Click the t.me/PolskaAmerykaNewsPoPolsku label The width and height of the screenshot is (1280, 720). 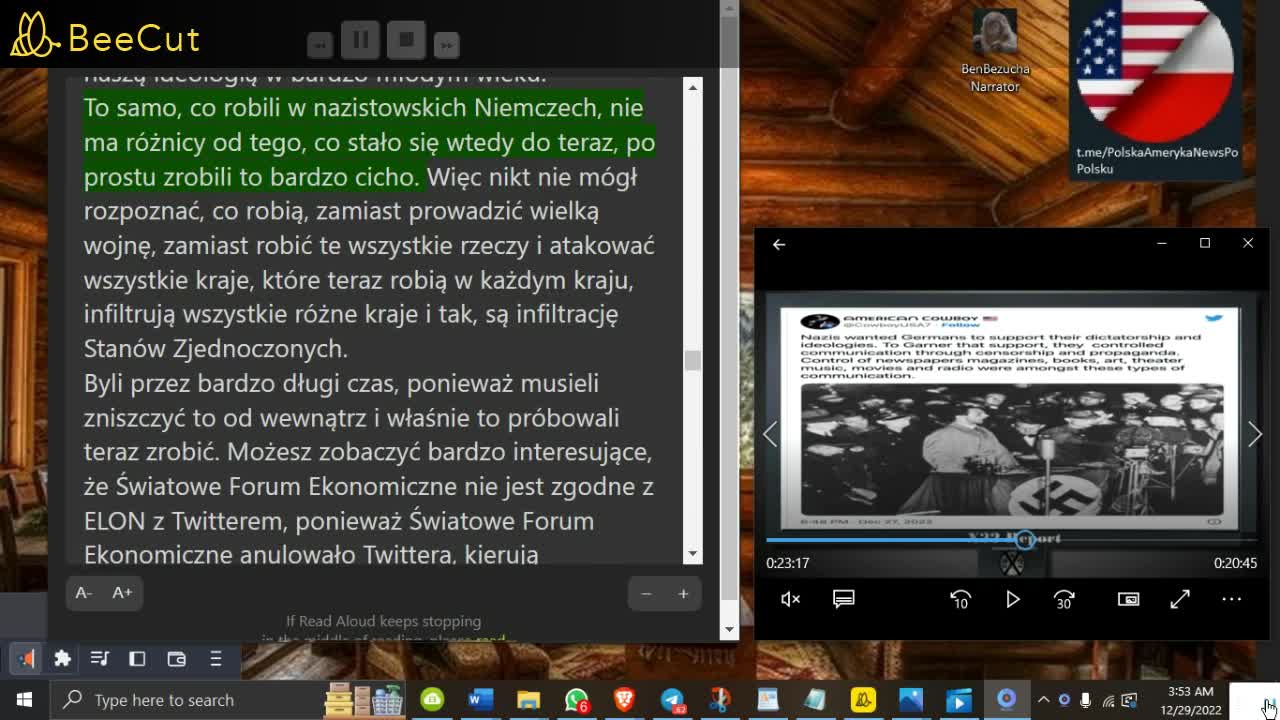tap(1157, 161)
